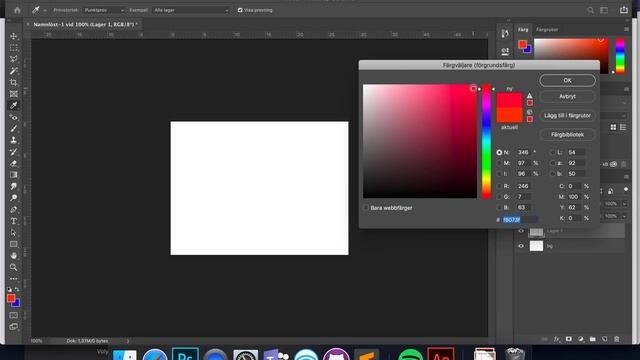Image resolution: width=640 pixels, height=360 pixels.
Task: Select the Spot Healing Brush tool
Action: (x=13, y=117)
